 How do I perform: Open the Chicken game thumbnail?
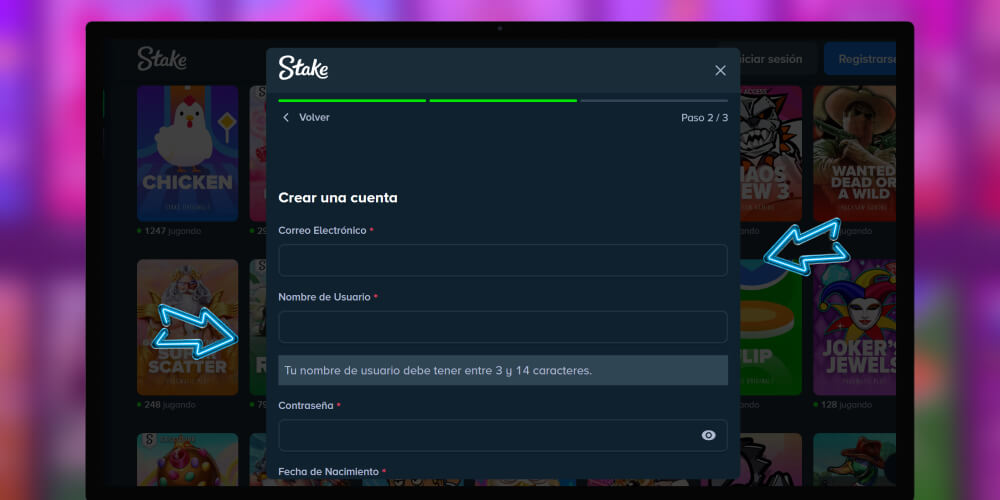tap(187, 152)
